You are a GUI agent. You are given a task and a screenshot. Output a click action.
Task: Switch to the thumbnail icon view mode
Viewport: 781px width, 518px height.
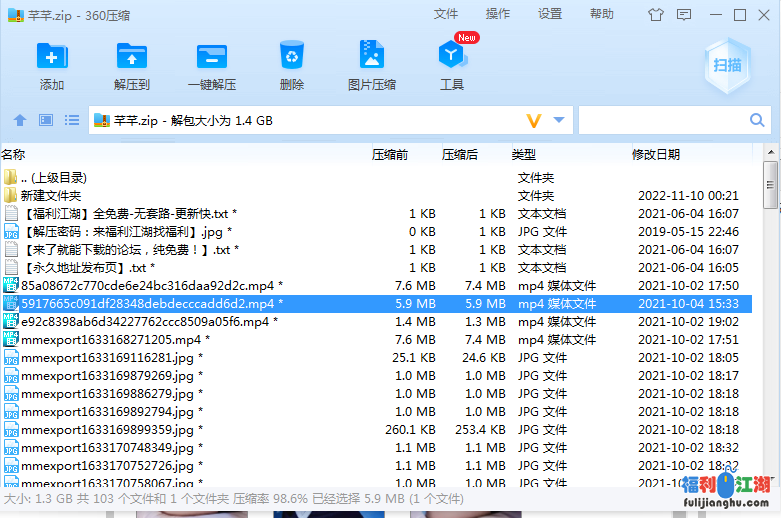(46, 120)
